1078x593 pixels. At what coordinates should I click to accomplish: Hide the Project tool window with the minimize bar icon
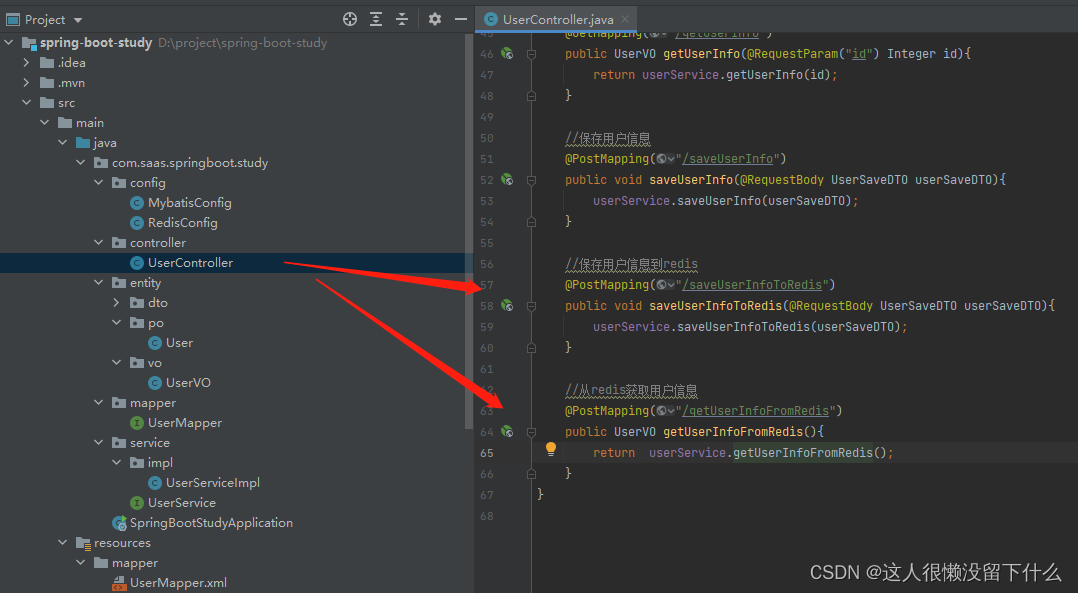(x=461, y=18)
